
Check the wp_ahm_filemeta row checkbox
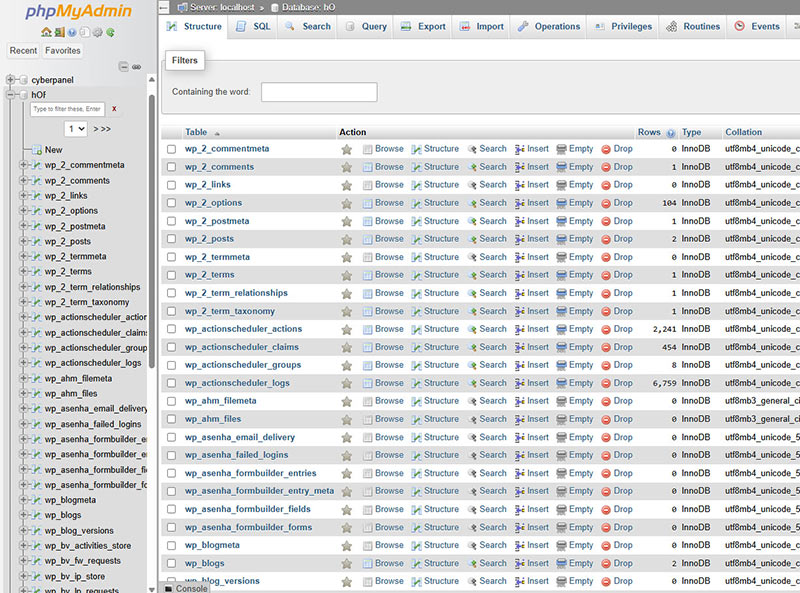point(171,401)
